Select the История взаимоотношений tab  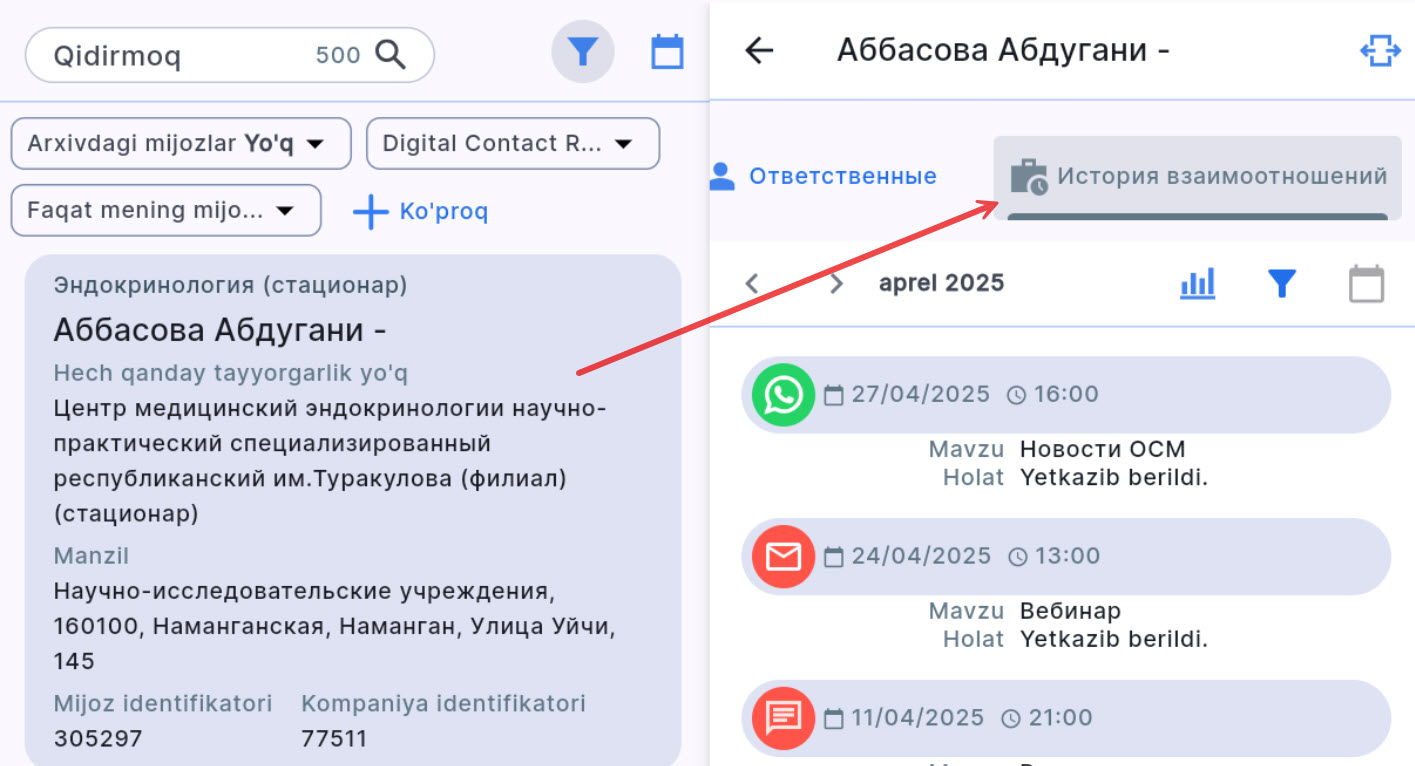(x=1210, y=177)
